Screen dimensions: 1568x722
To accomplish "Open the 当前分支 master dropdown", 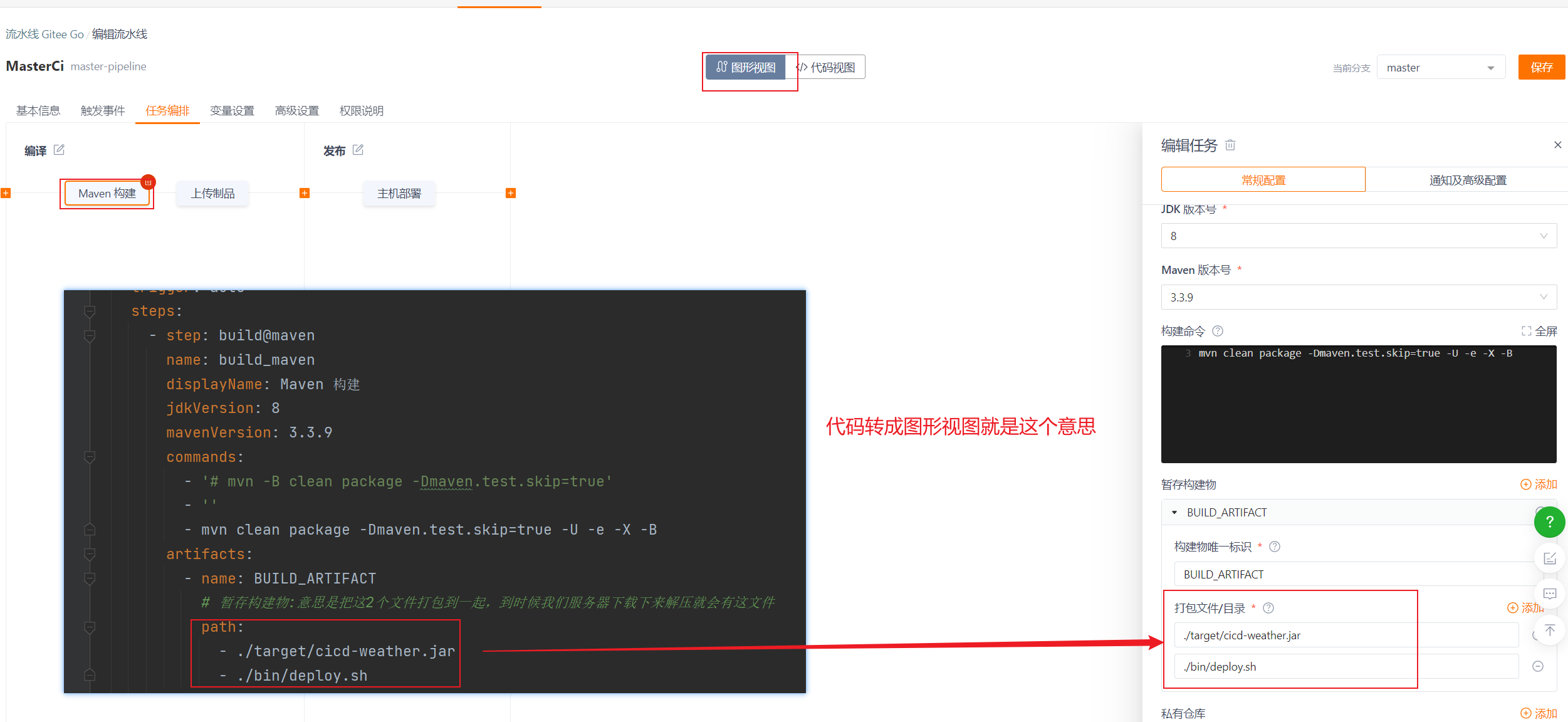I will click(1441, 68).
